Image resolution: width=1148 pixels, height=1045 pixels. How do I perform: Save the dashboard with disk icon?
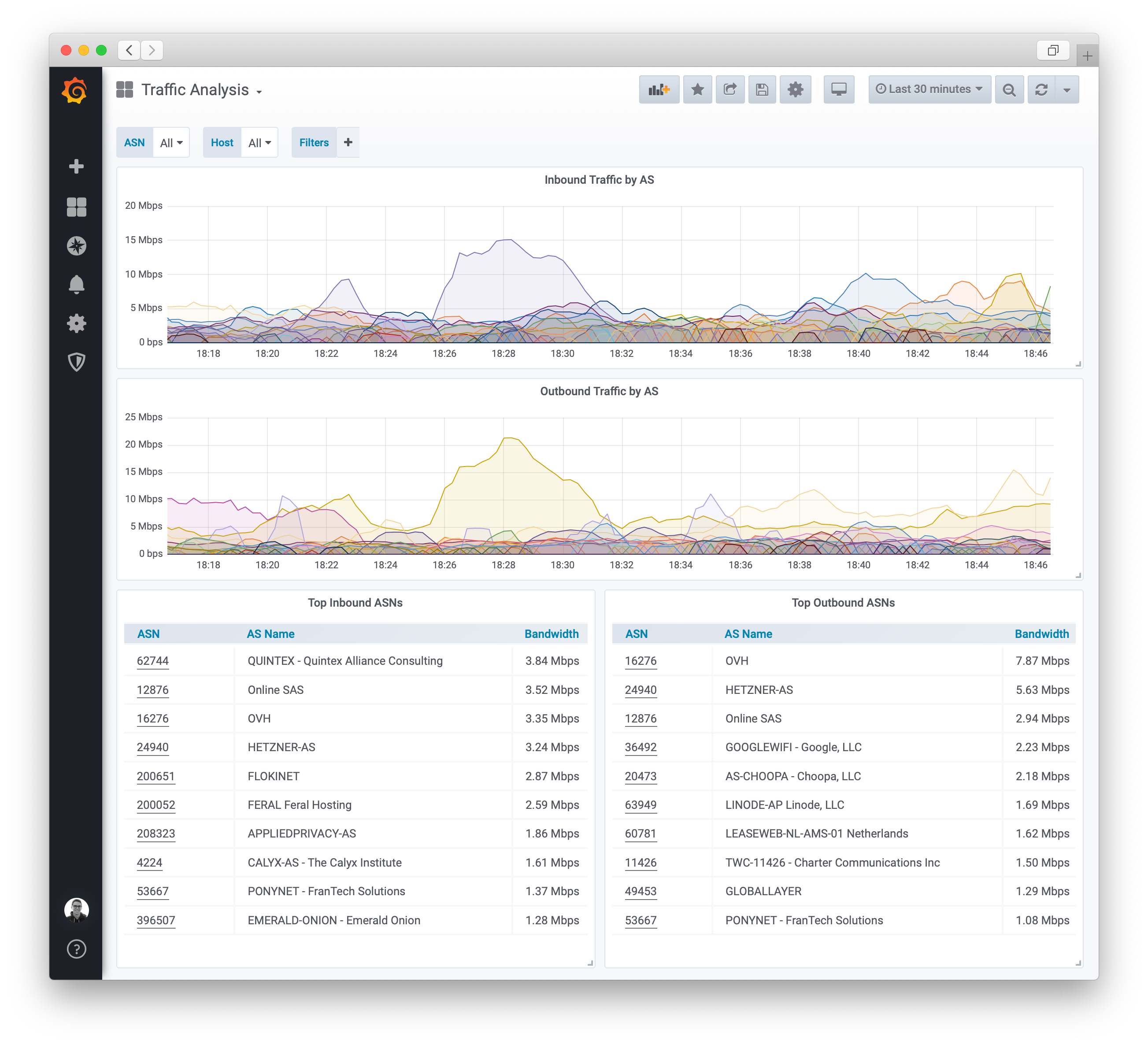pyautogui.click(x=762, y=89)
